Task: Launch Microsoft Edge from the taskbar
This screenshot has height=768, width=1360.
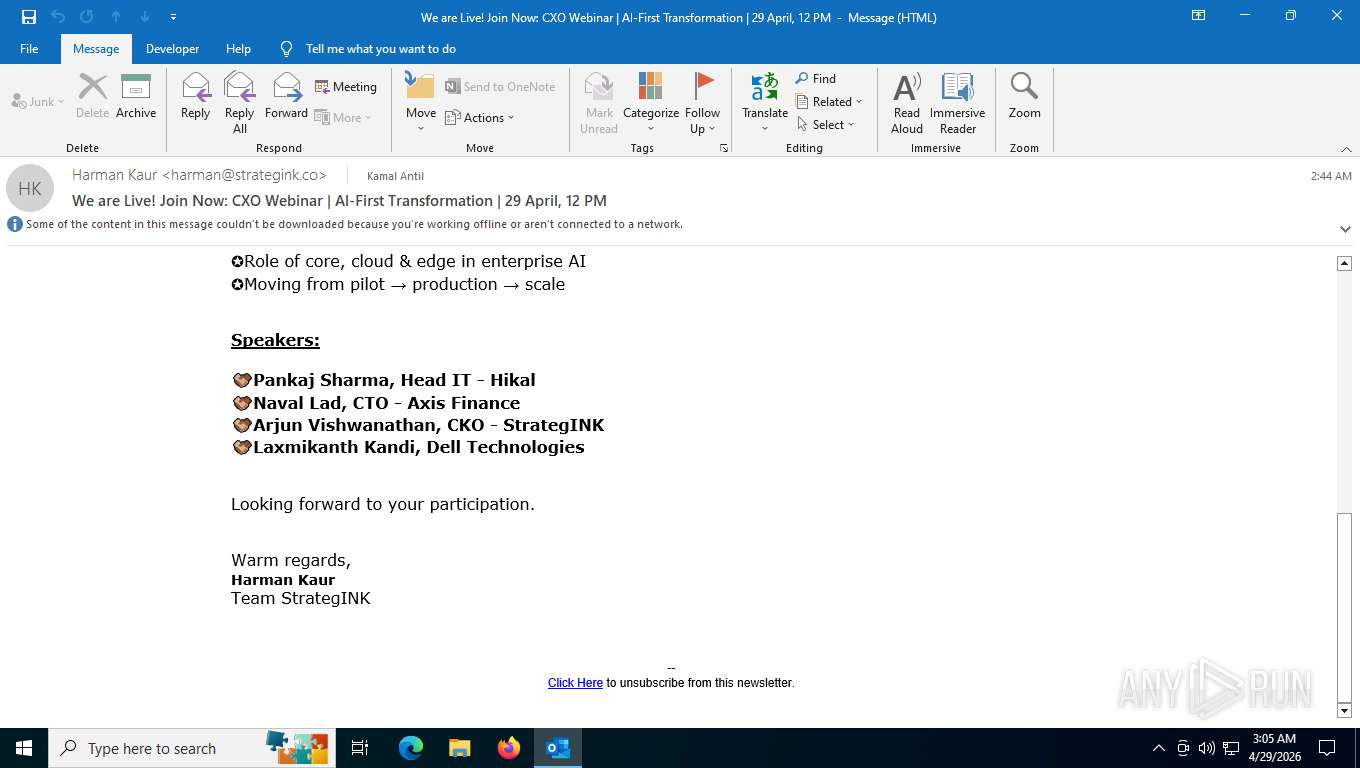Action: point(411,748)
